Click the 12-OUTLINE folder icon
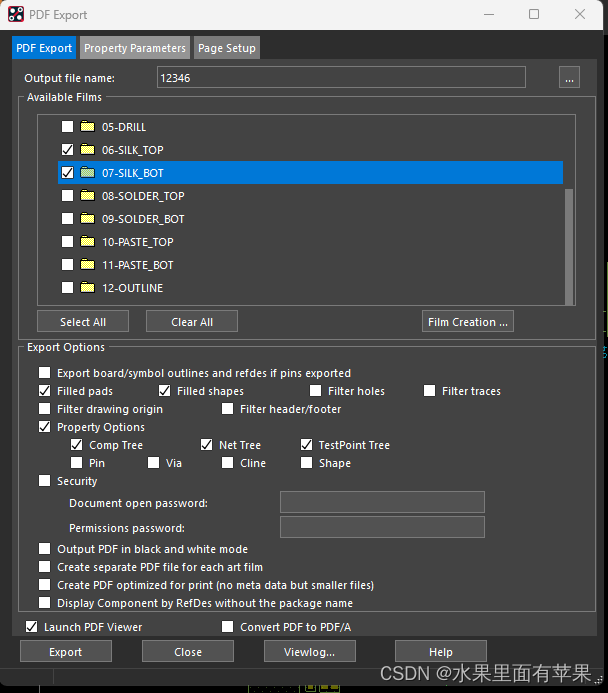Screen dimensions: 608x693 click(87, 288)
